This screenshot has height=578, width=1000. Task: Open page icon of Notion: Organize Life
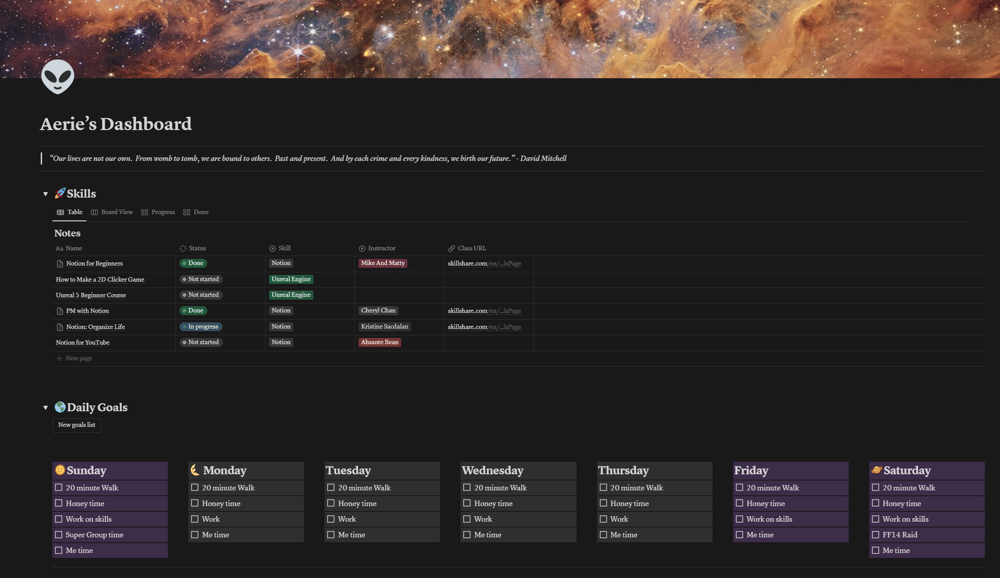pos(59,327)
